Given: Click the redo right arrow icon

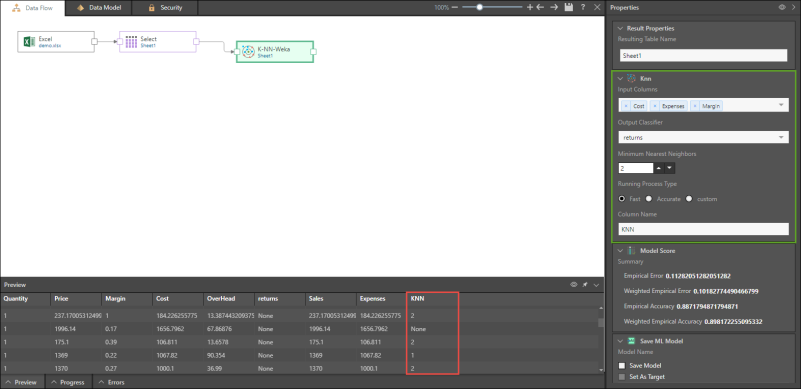Looking at the screenshot, I should pos(554,8).
